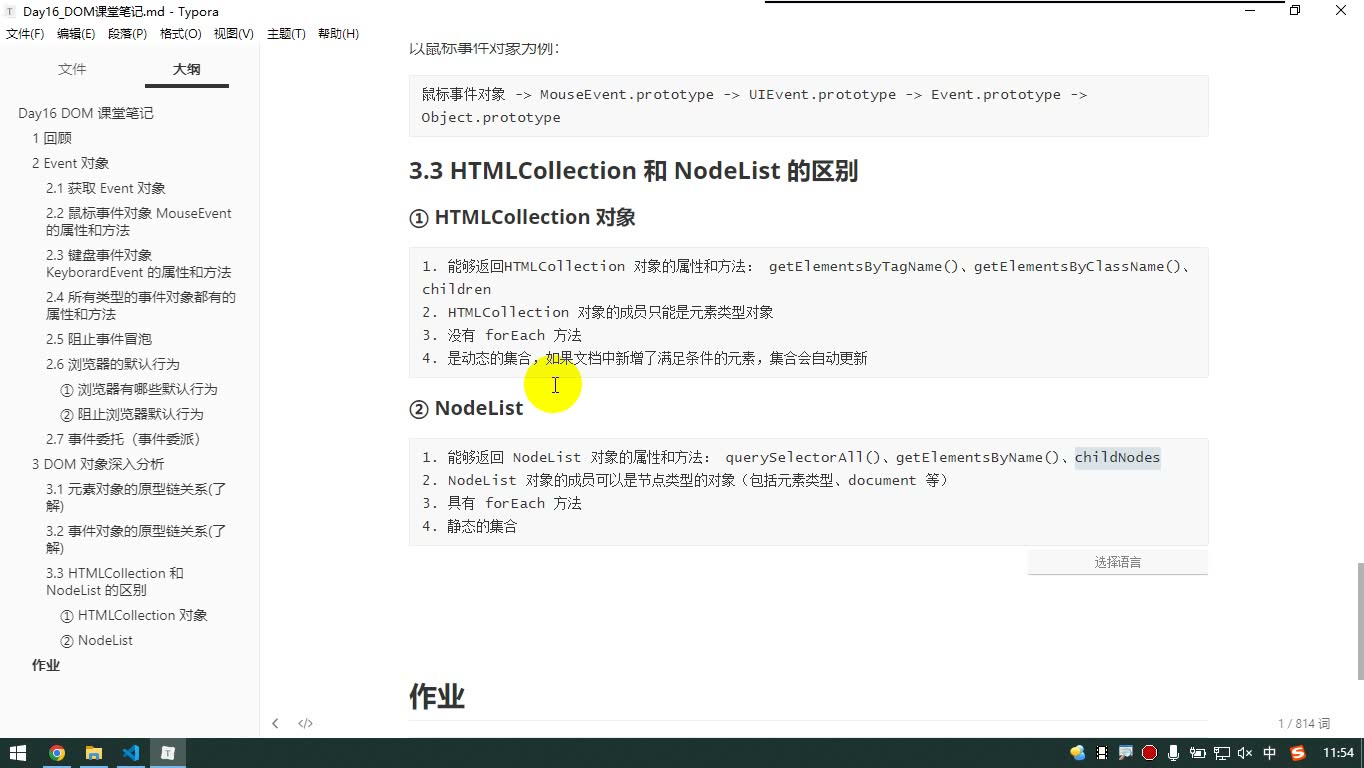
Task: Click the editor vertical scrollbar thumb
Action: [1359, 621]
